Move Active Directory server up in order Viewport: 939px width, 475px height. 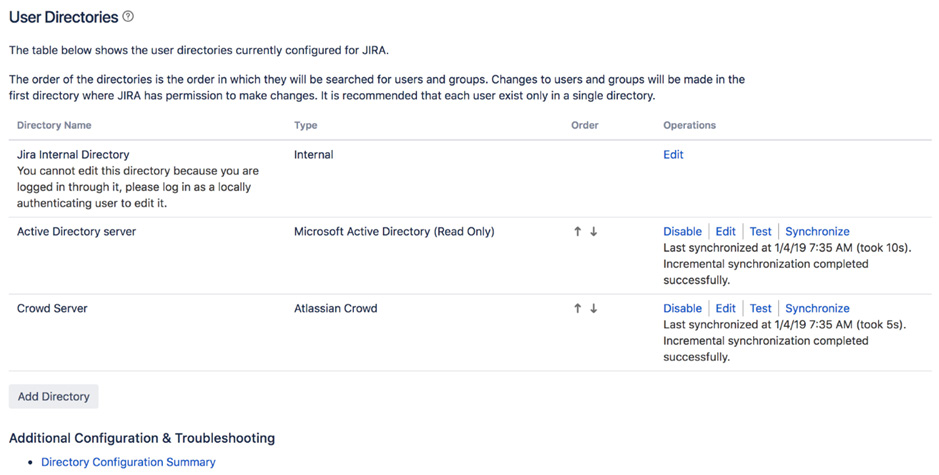tap(577, 232)
